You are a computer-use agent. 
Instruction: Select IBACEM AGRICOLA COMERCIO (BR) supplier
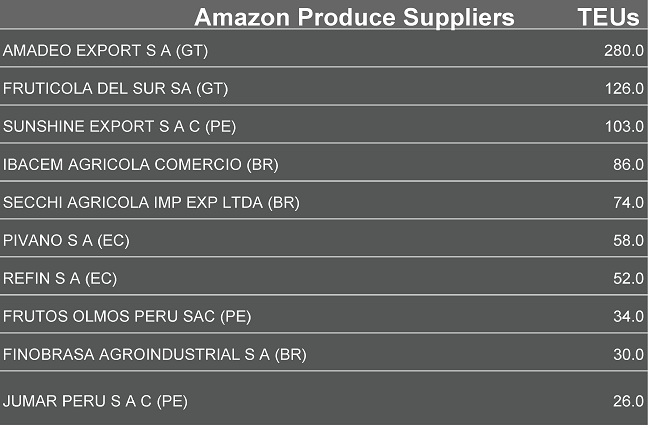click(x=141, y=165)
